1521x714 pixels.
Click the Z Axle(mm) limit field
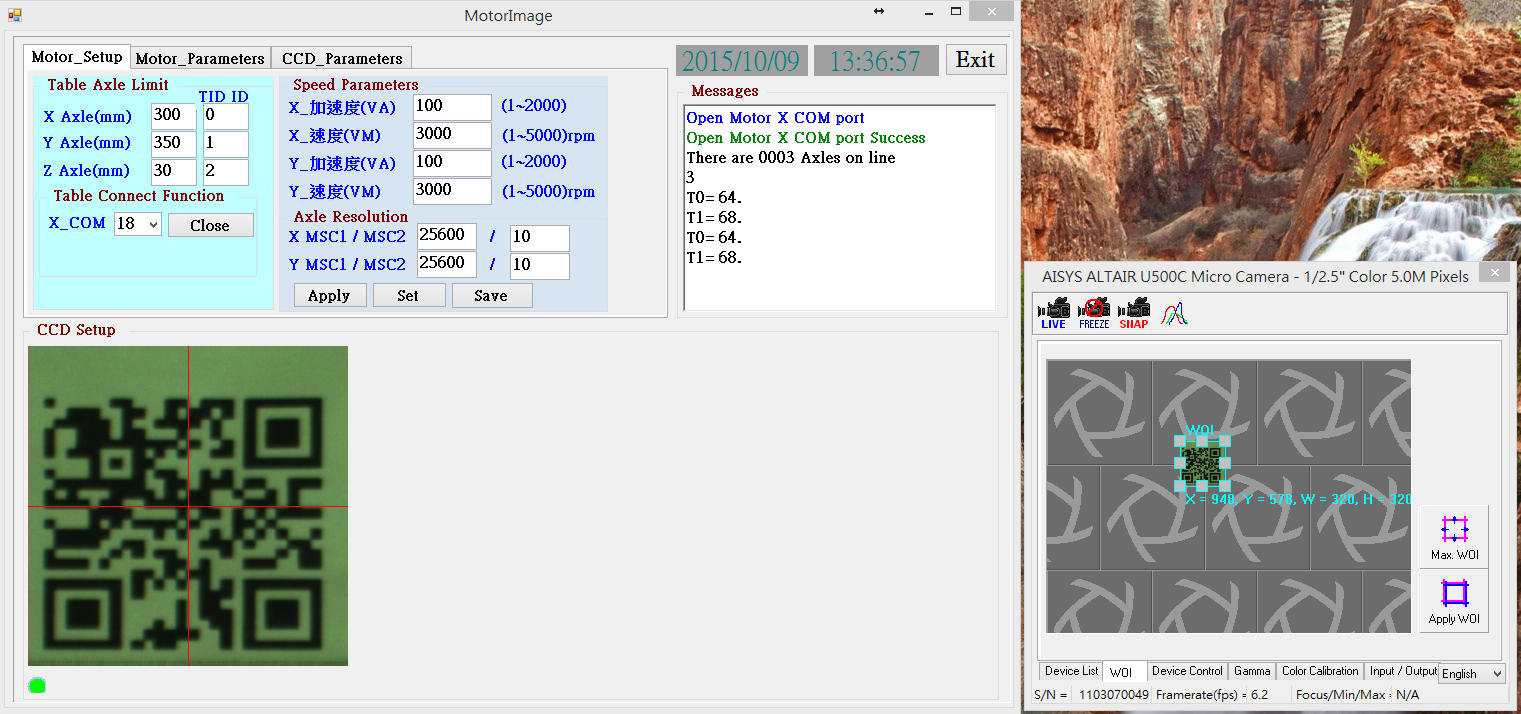[174, 172]
